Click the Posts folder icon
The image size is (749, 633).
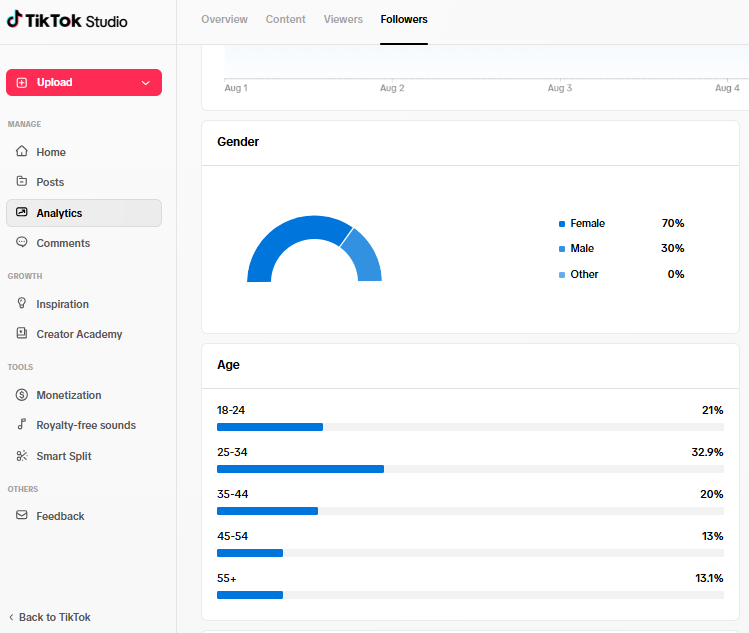pyautogui.click(x=21, y=181)
